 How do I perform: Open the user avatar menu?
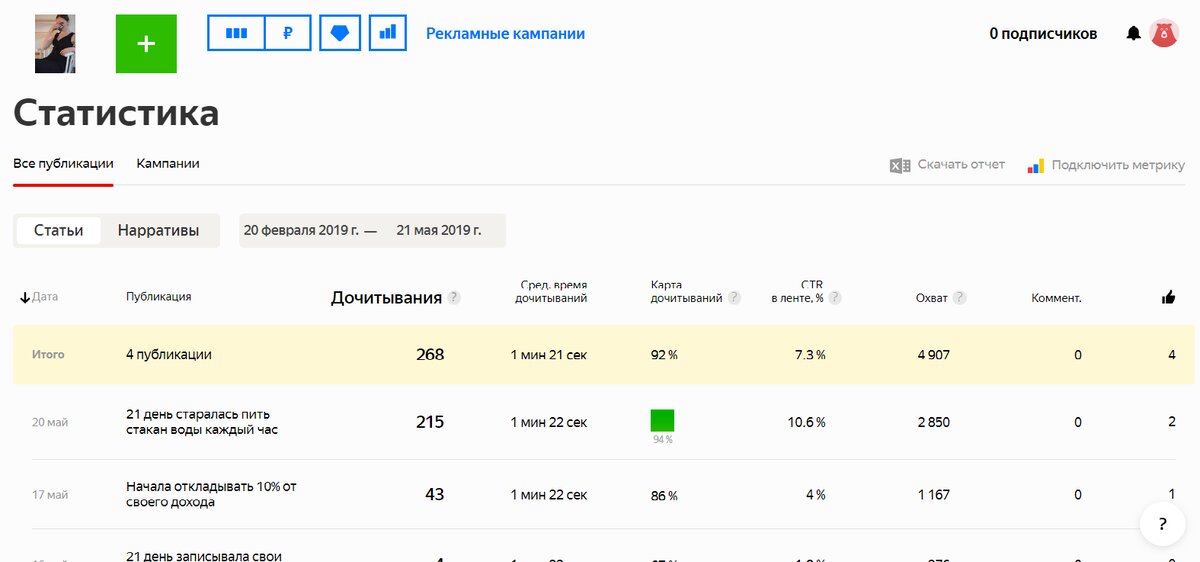(1163, 33)
